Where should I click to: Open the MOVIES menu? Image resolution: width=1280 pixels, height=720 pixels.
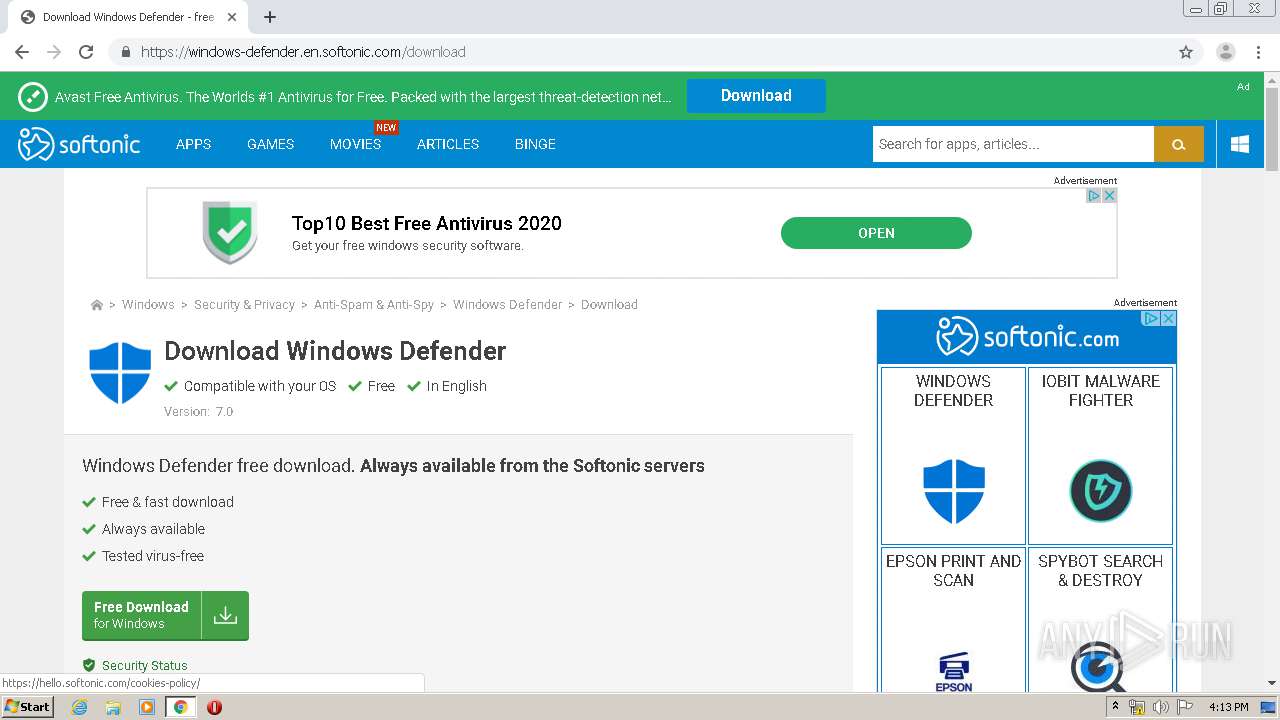(355, 144)
